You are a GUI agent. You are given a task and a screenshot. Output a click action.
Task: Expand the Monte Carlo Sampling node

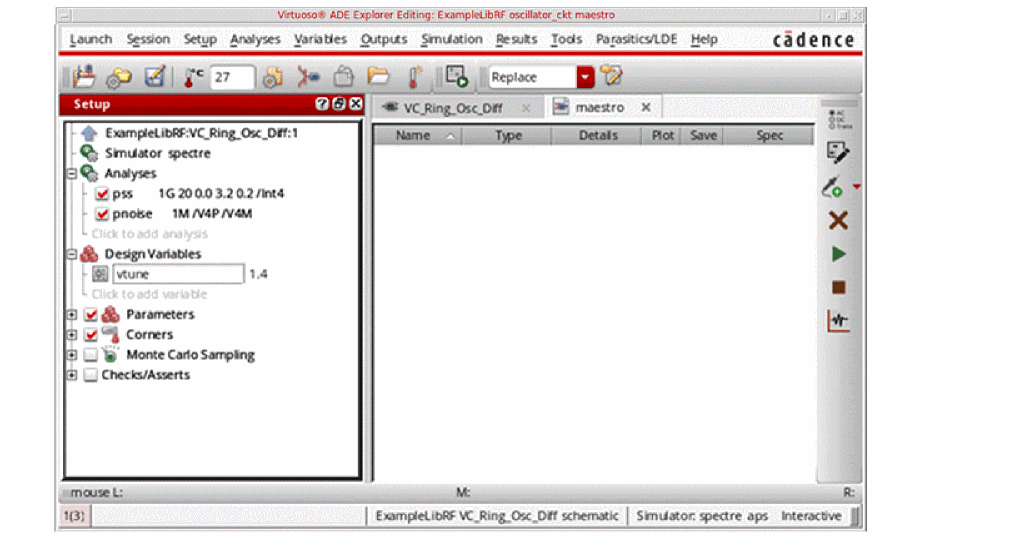click(x=72, y=355)
